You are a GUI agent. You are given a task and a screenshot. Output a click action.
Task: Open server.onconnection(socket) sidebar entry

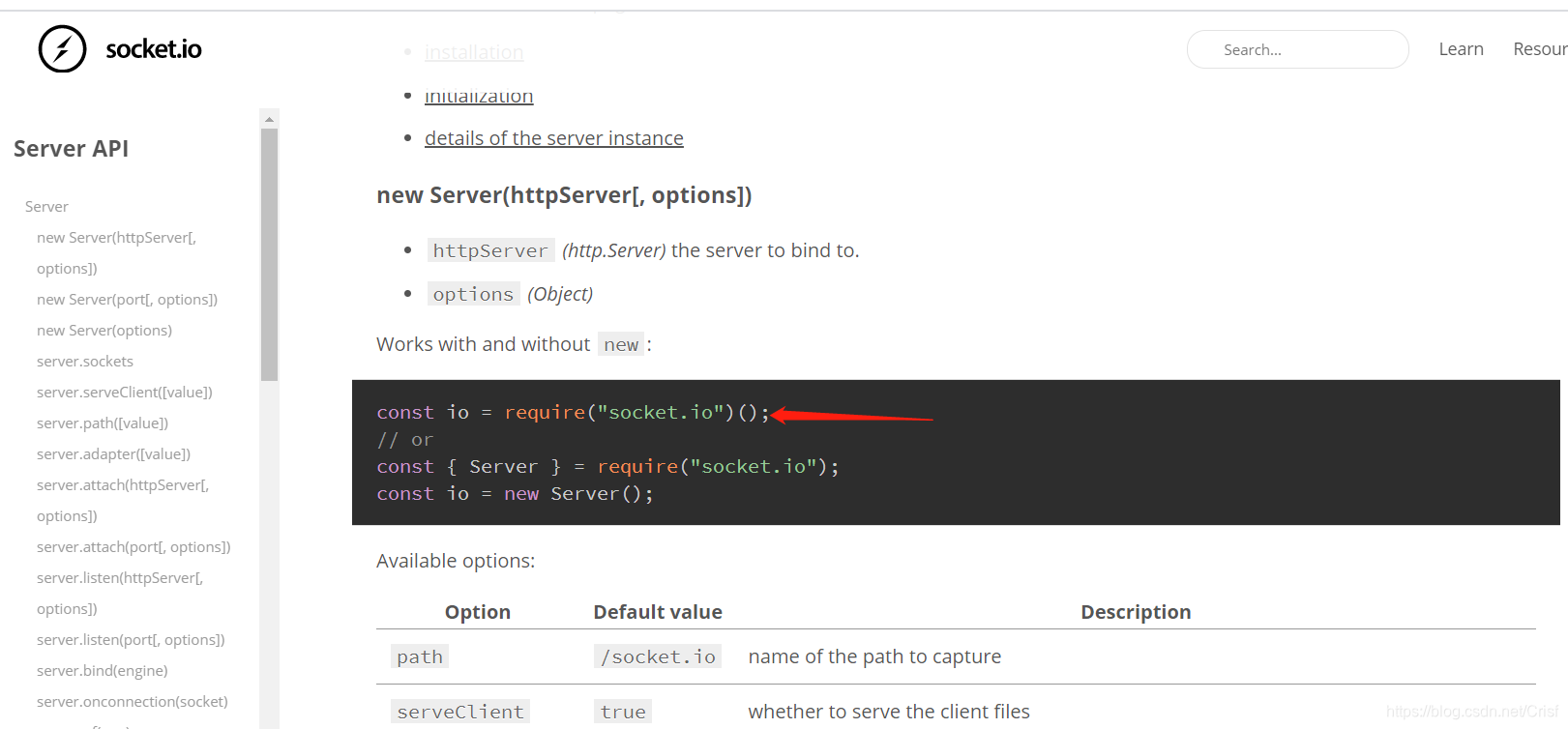point(133,702)
